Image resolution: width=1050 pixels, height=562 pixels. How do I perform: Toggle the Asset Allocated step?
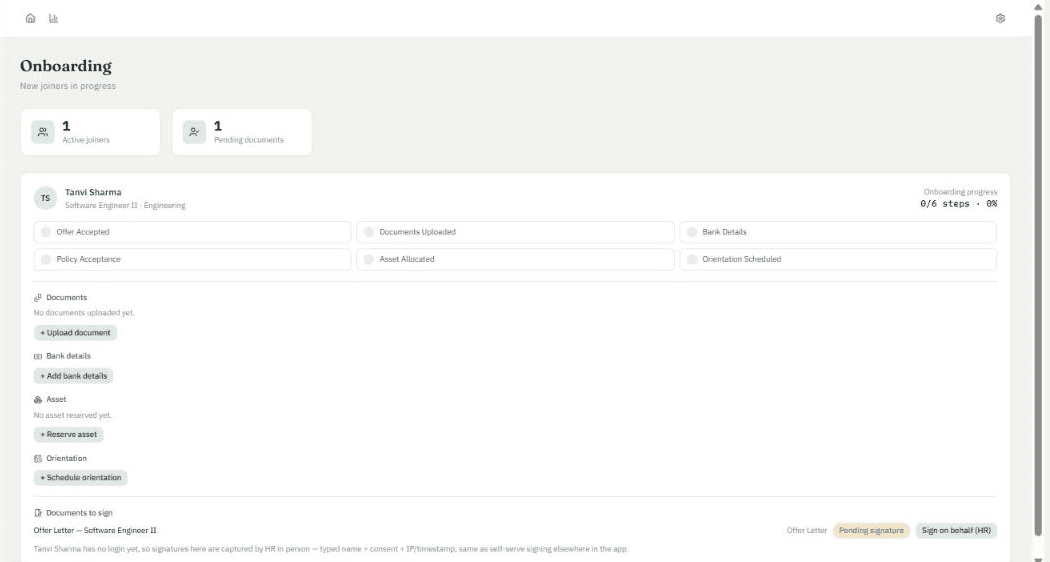tap(515, 259)
